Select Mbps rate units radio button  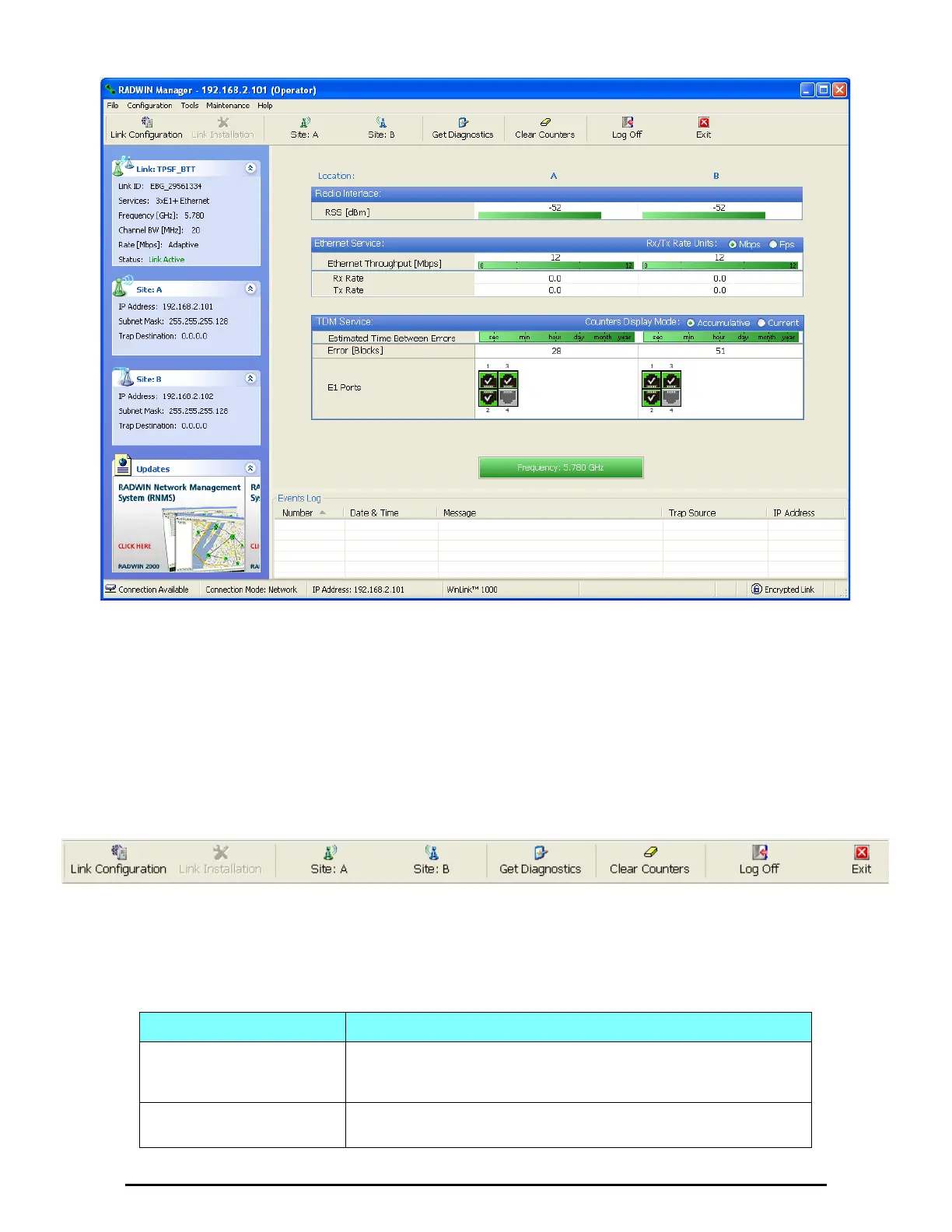[x=732, y=244]
